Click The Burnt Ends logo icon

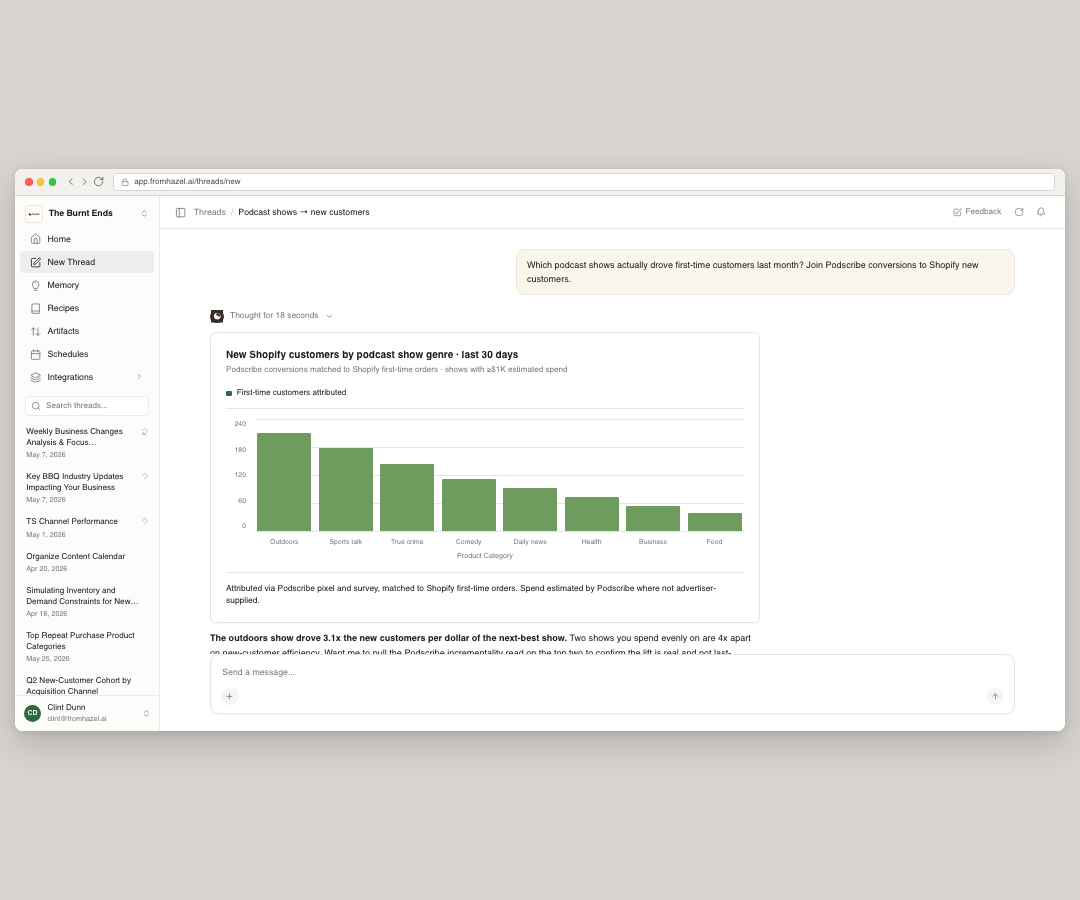(x=34, y=213)
